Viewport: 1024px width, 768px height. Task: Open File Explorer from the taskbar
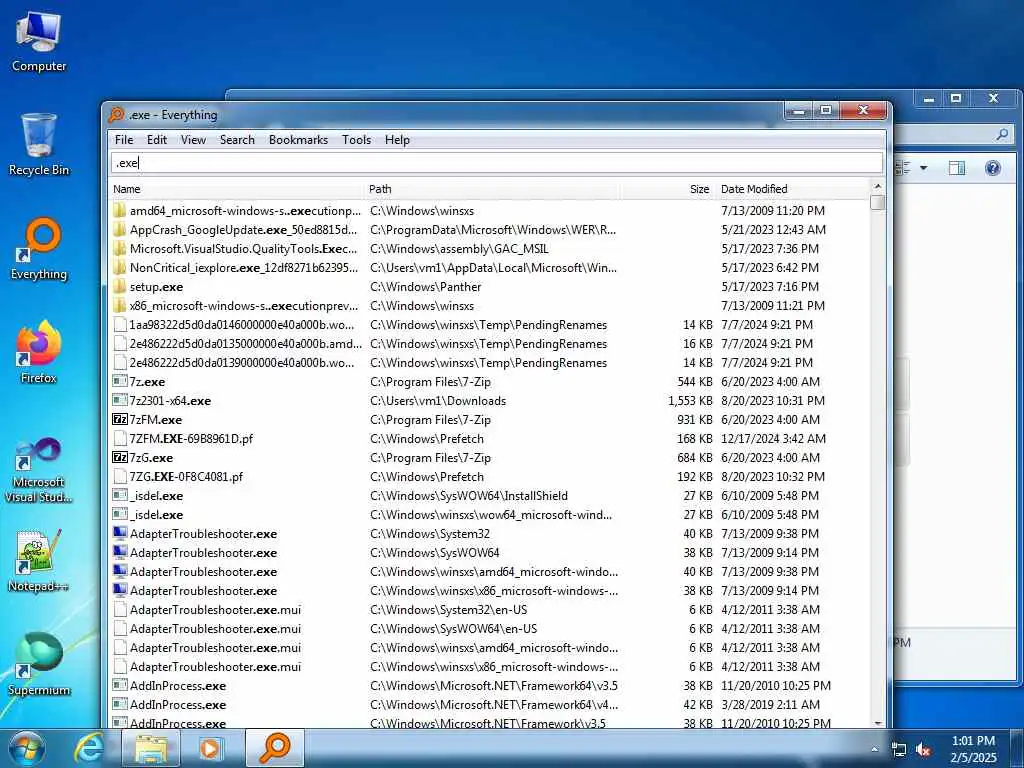point(151,748)
